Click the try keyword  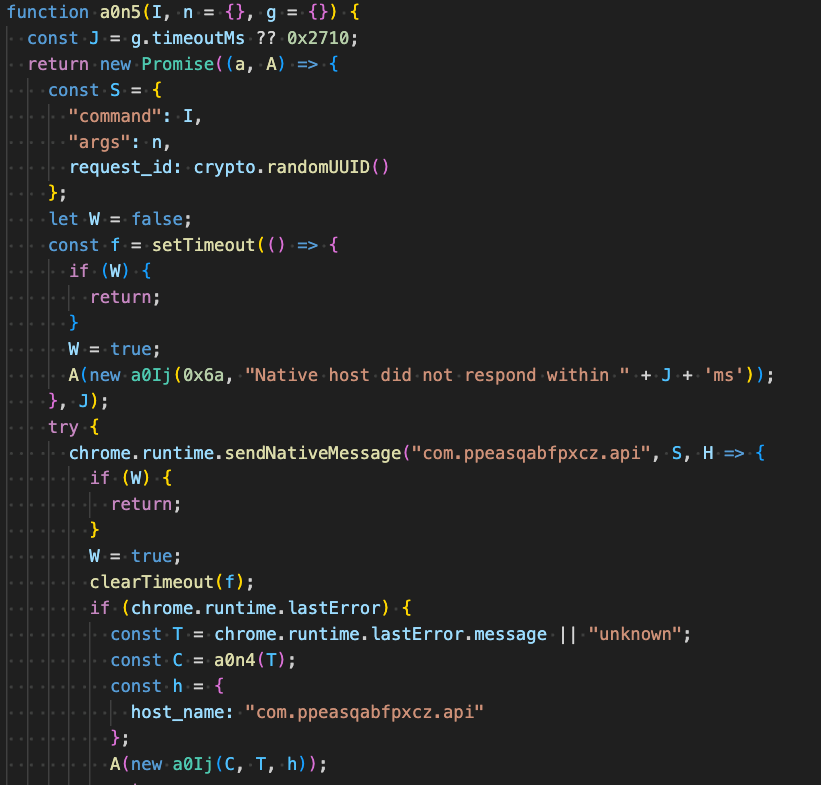63,427
